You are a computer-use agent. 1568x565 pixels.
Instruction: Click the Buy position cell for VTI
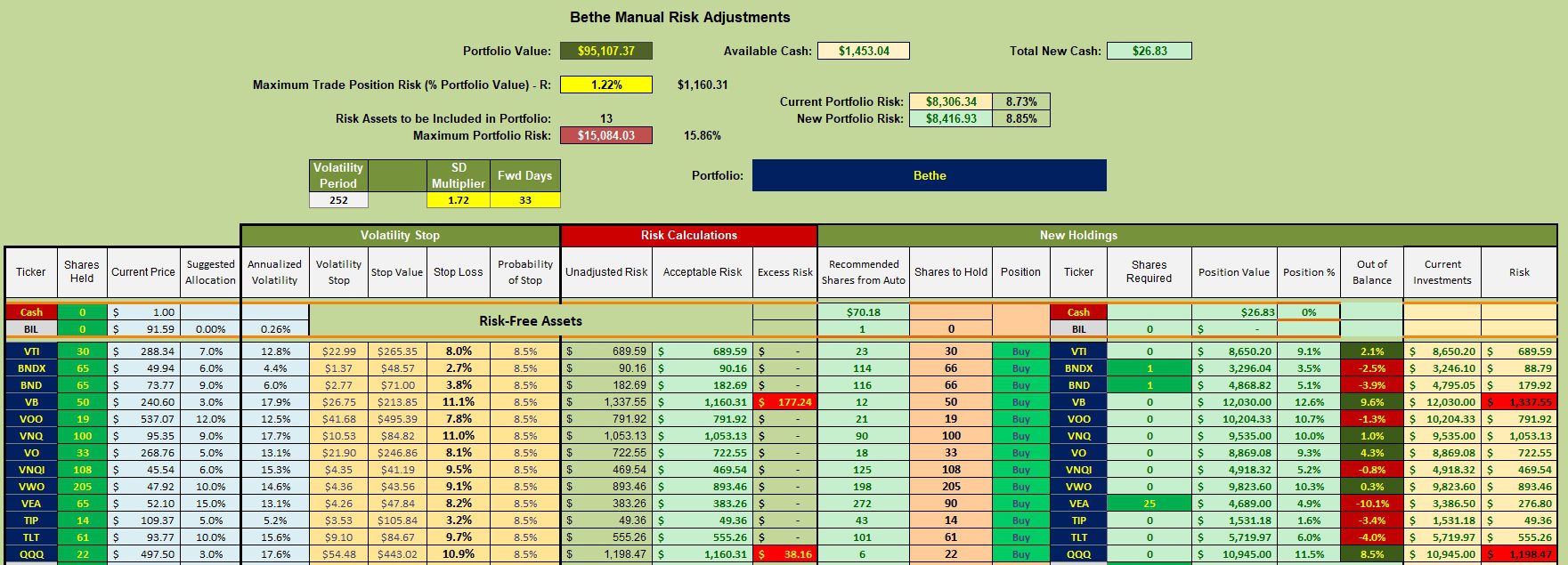pyautogui.click(x=1020, y=351)
